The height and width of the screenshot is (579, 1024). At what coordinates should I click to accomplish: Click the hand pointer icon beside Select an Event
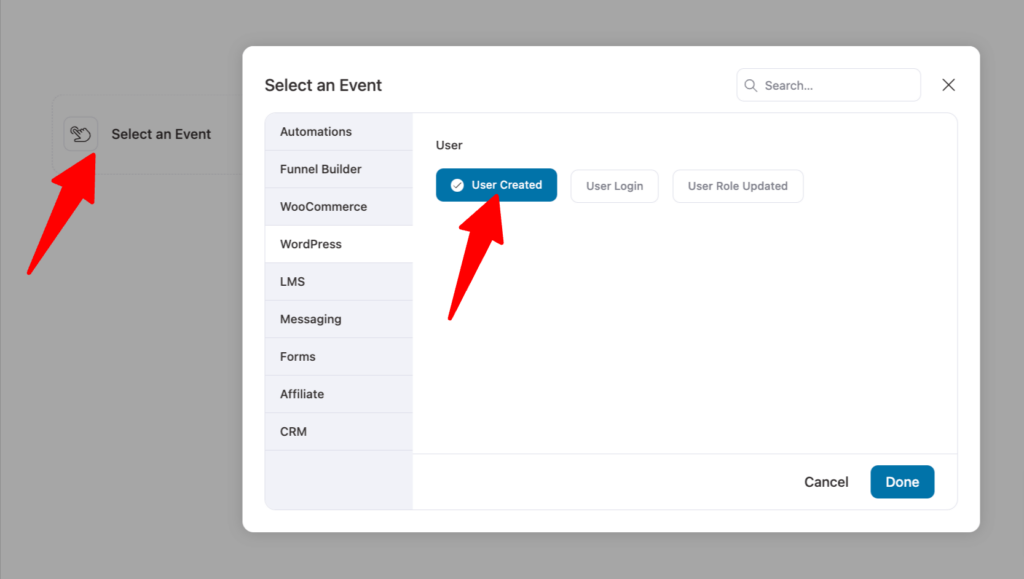click(80, 133)
